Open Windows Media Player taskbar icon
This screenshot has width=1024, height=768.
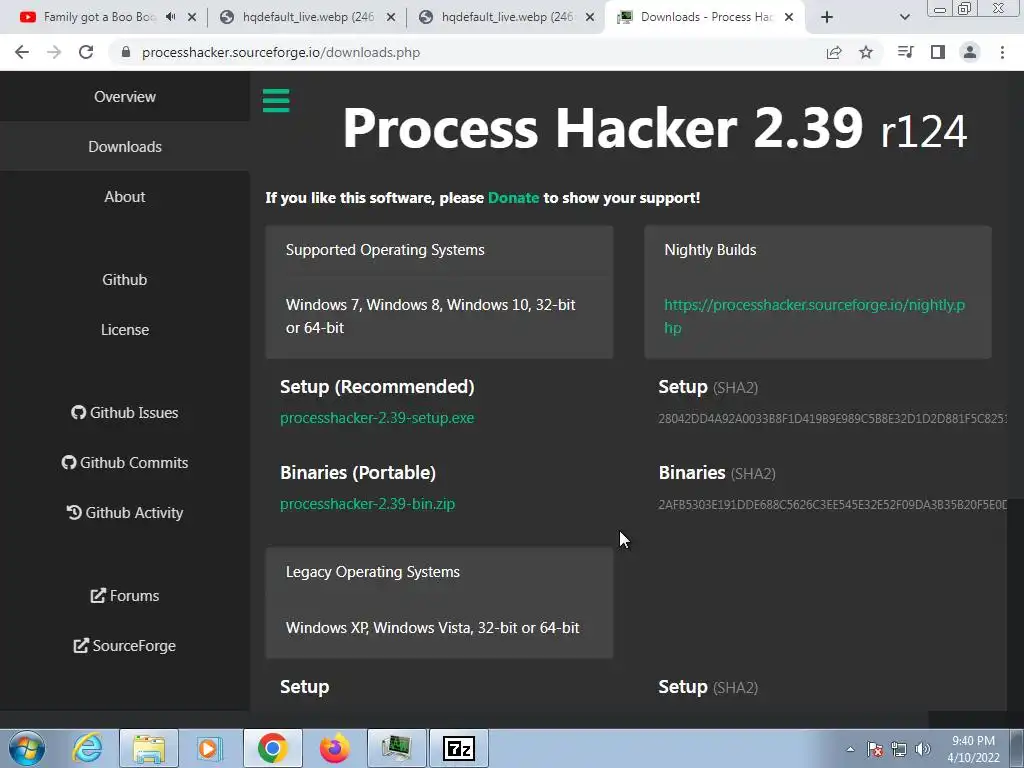(x=210, y=748)
